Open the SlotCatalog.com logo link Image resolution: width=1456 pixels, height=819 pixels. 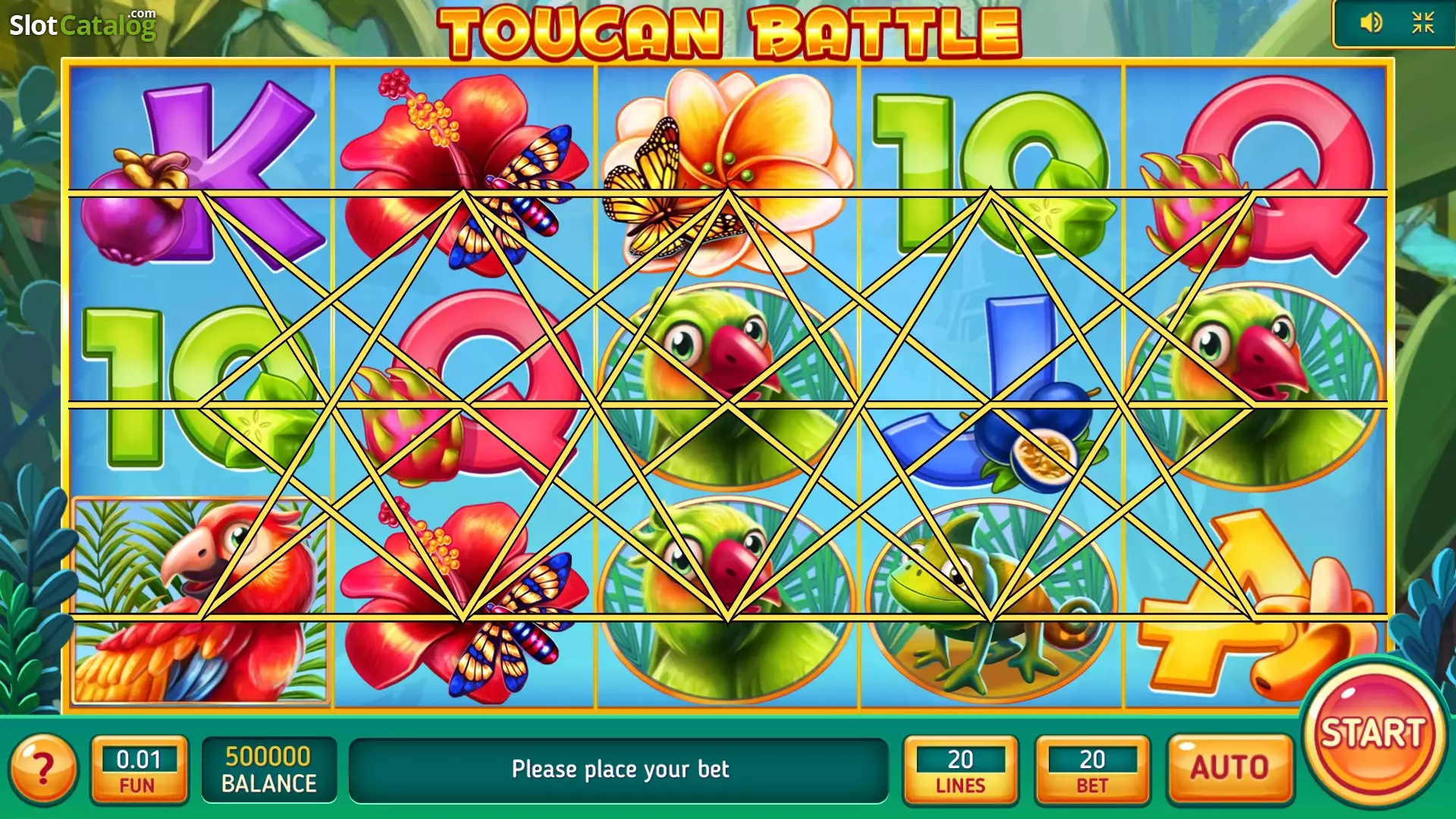coord(83,24)
